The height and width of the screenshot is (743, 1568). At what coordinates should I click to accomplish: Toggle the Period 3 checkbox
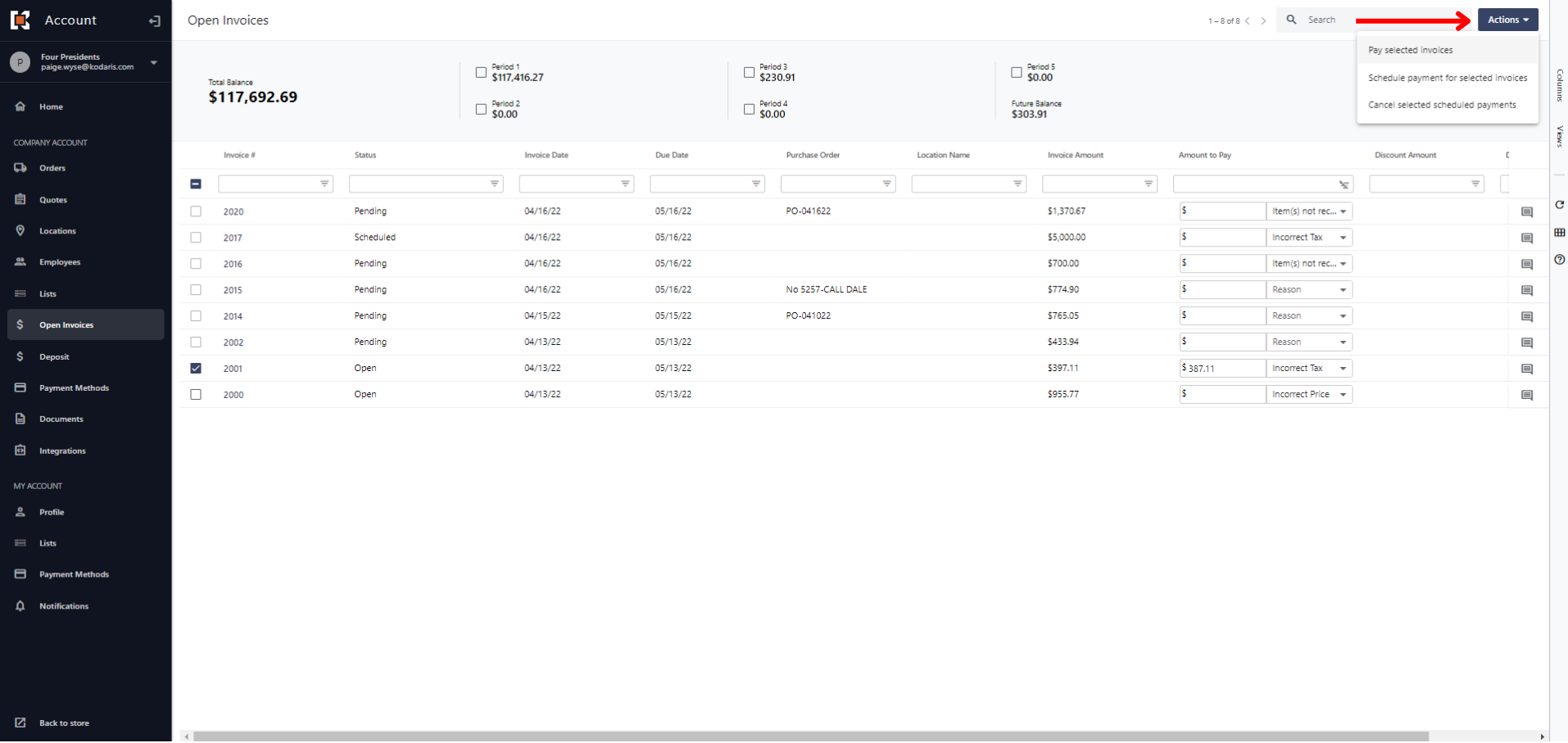(x=749, y=72)
